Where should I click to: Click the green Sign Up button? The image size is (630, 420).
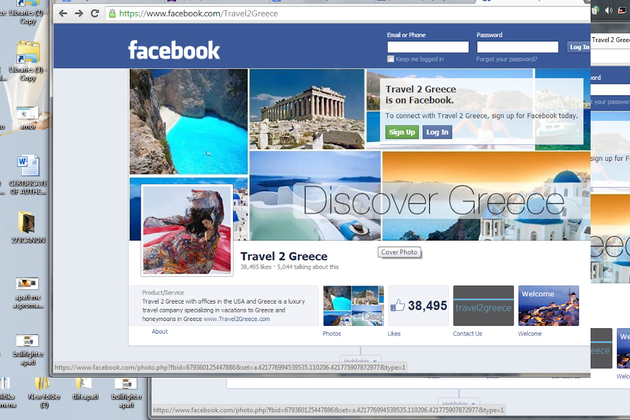coord(402,132)
